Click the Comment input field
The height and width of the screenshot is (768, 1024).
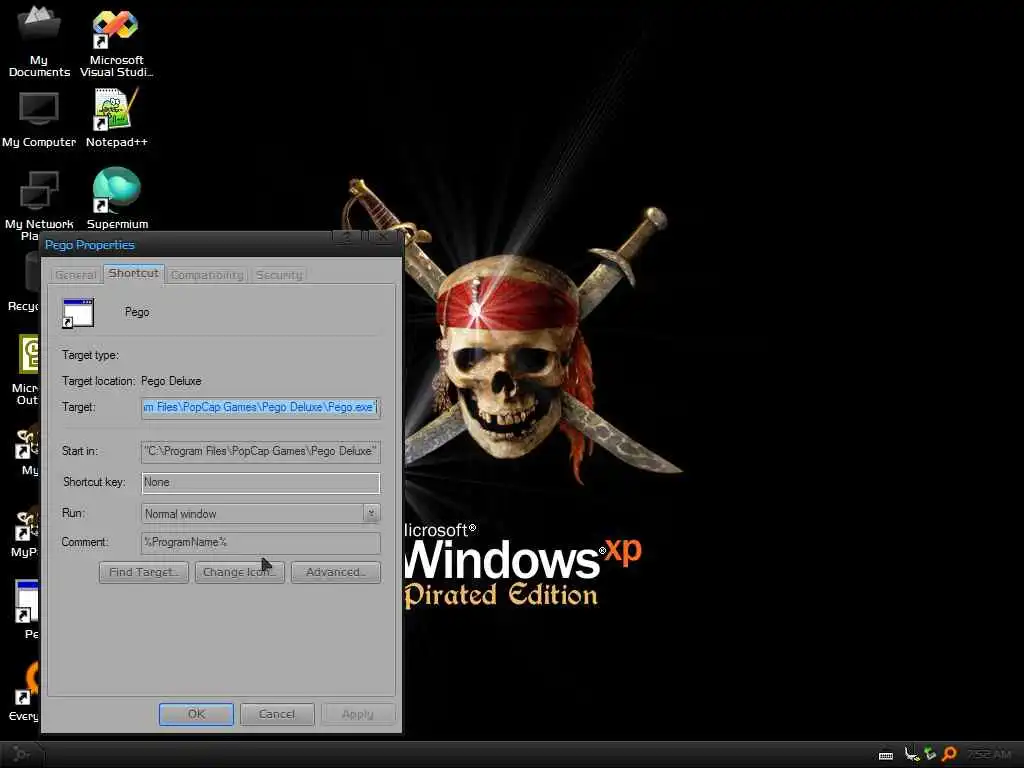(x=261, y=543)
